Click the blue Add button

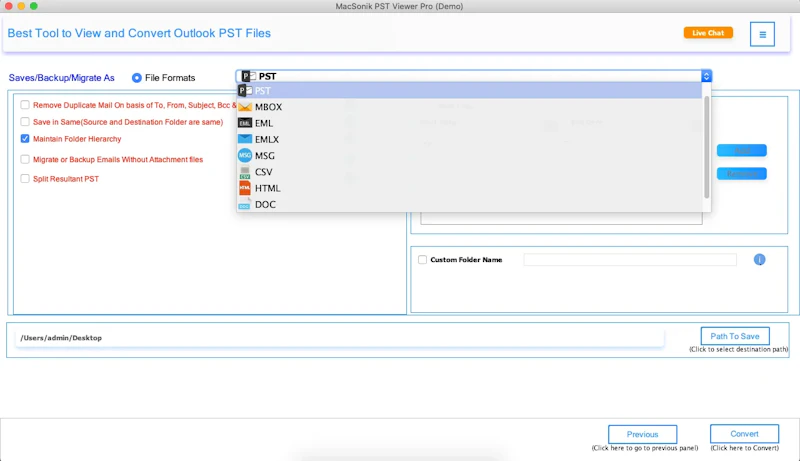coord(742,150)
